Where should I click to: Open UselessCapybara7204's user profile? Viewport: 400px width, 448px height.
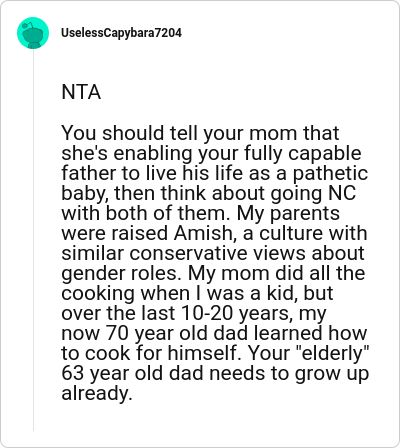click(121, 33)
